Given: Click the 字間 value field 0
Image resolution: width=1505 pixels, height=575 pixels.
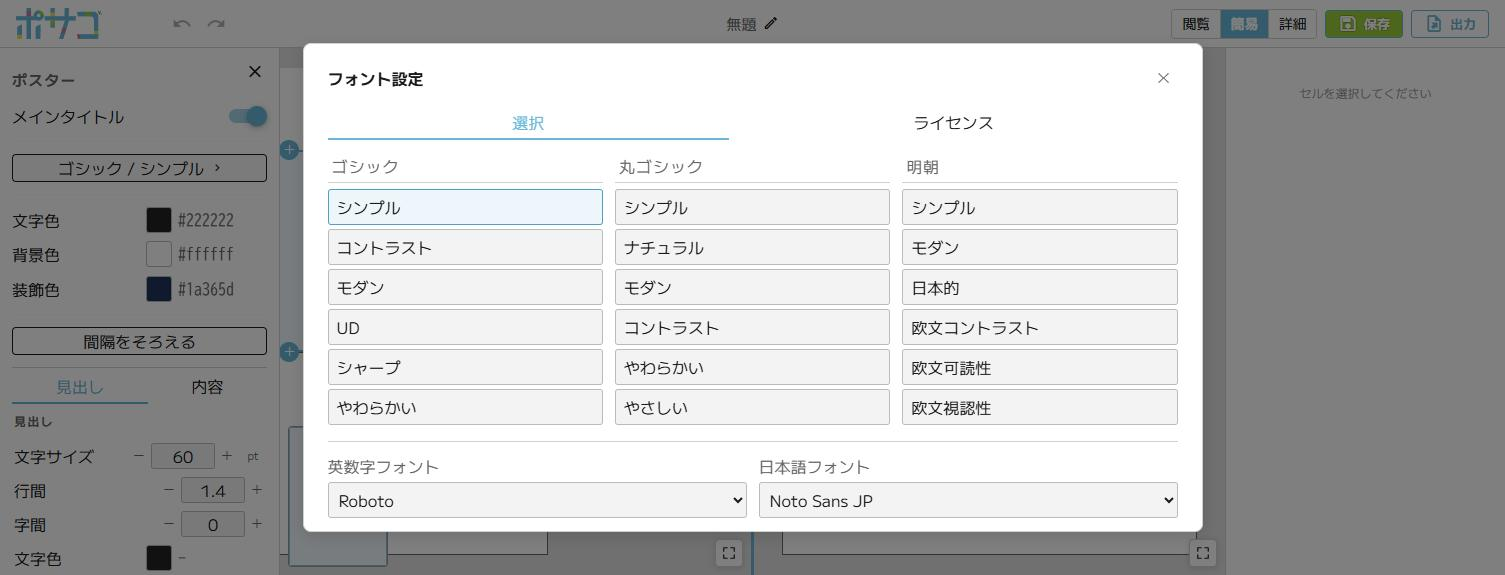Looking at the screenshot, I should [213, 524].
